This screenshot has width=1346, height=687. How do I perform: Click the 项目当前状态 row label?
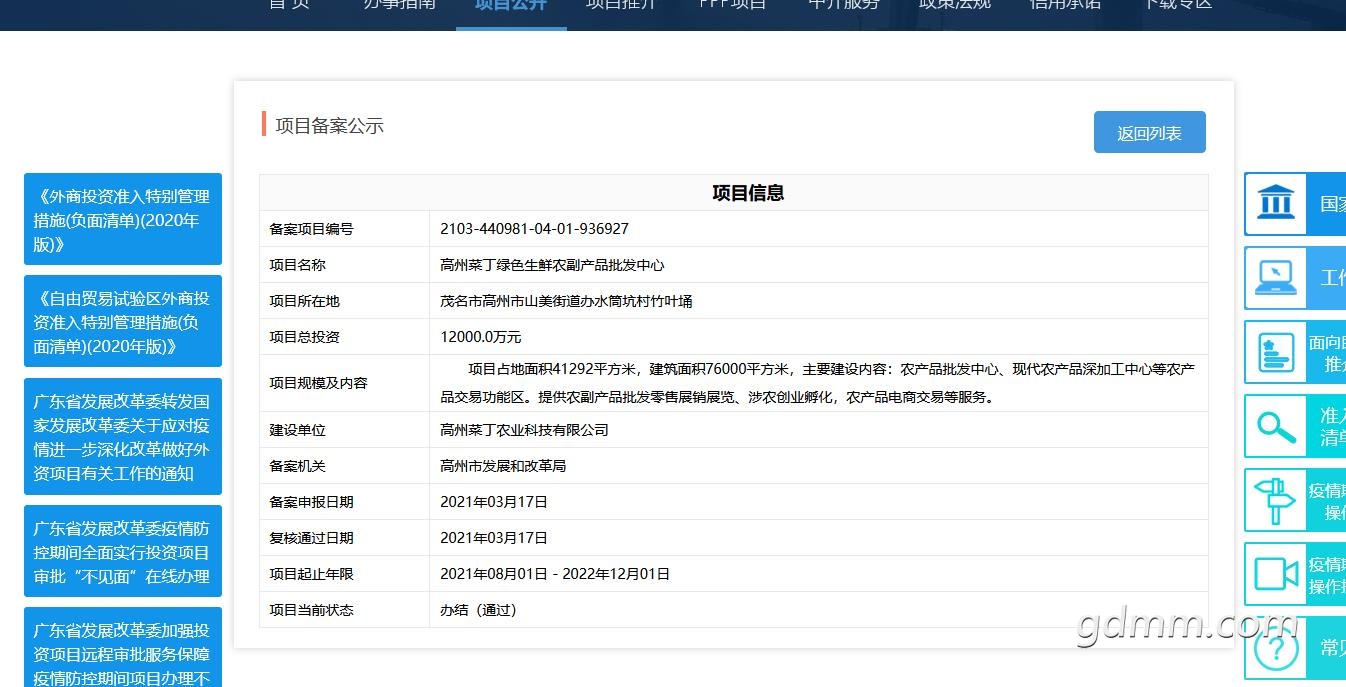click(x=311, y=610)
